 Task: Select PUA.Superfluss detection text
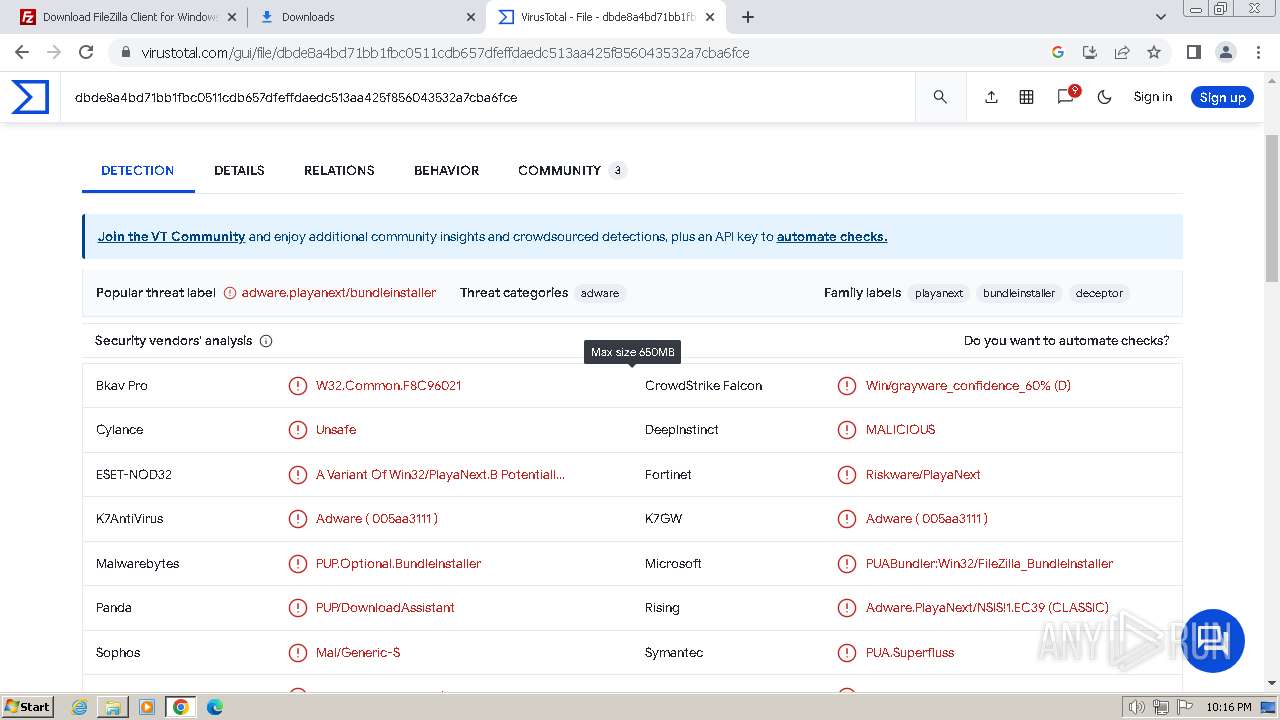[x=910, y=652]
